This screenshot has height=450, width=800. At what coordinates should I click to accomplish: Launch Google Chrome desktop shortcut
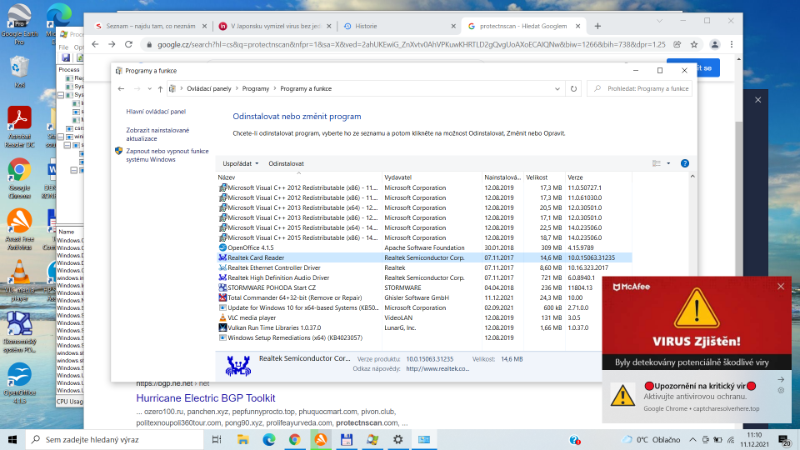[x=19, y=178]
